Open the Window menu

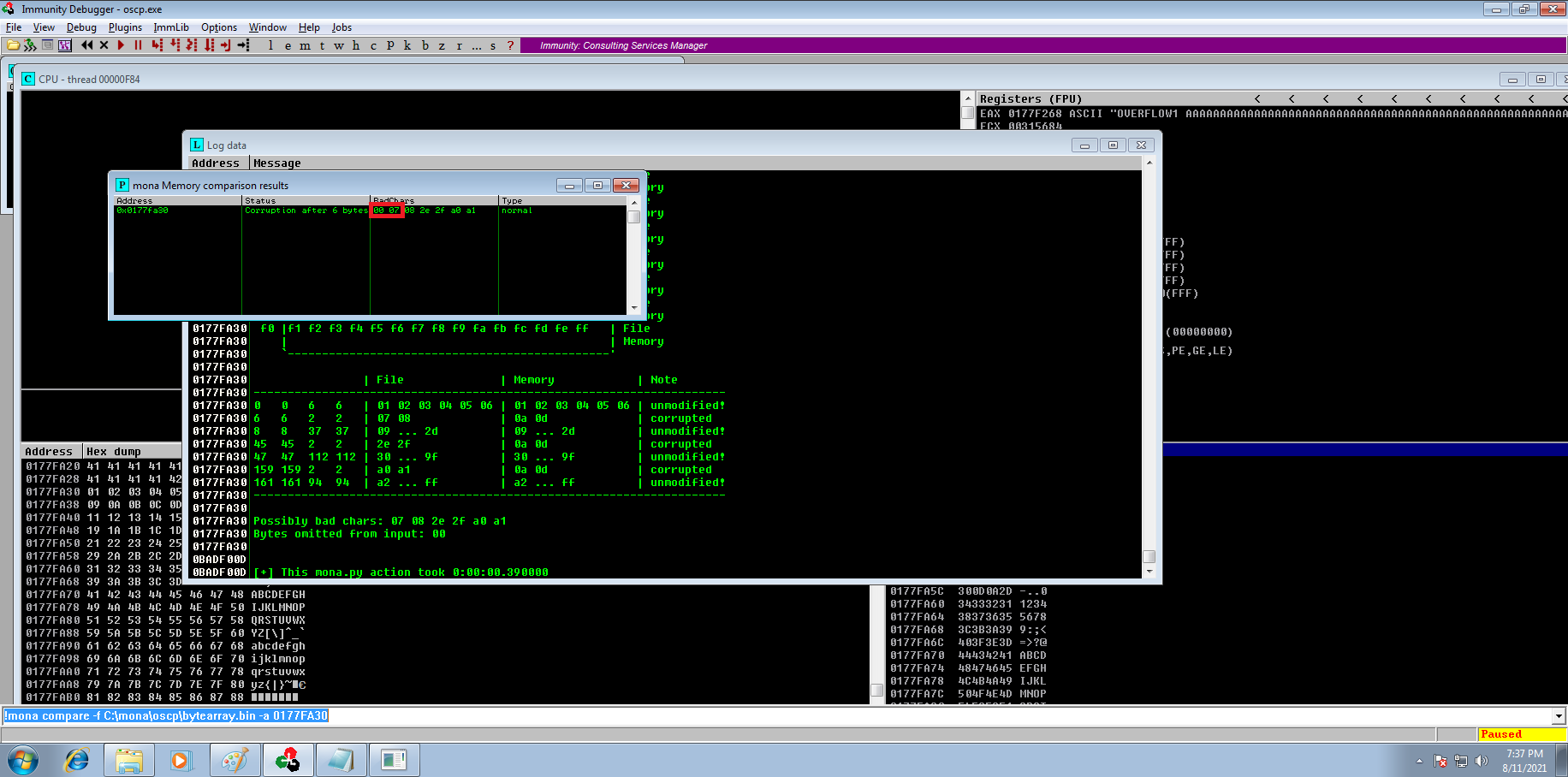(x=268, y=27)
